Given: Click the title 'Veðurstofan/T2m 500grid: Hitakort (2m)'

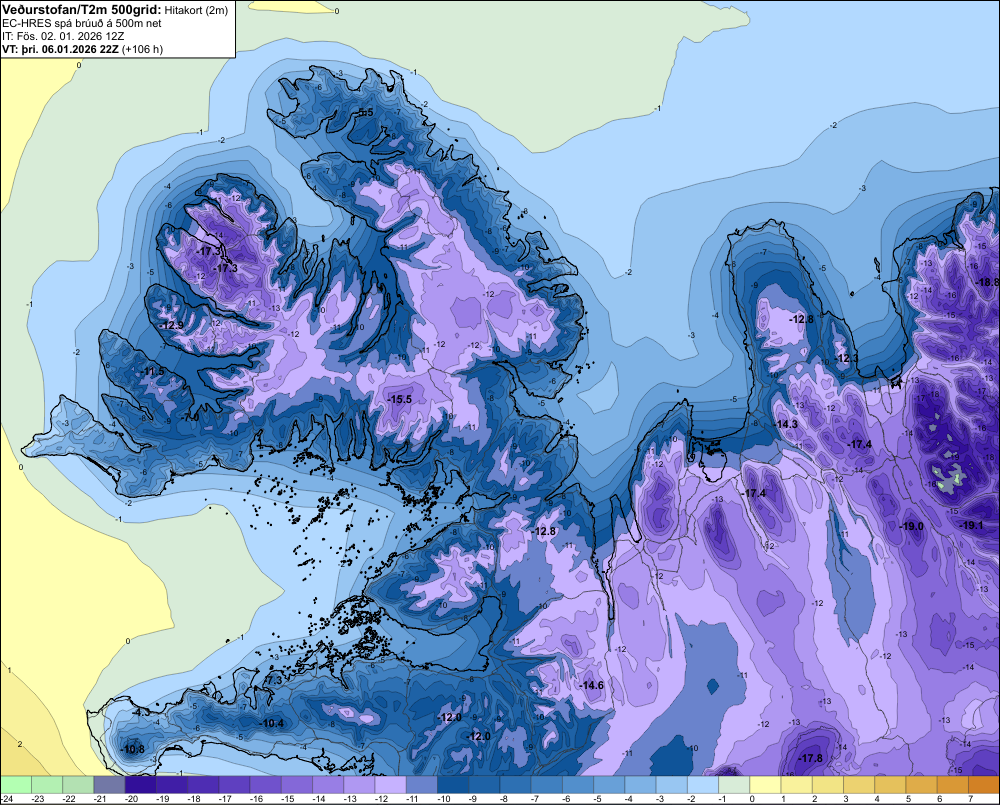Looking at the screenshot, I should pos(115,10).
